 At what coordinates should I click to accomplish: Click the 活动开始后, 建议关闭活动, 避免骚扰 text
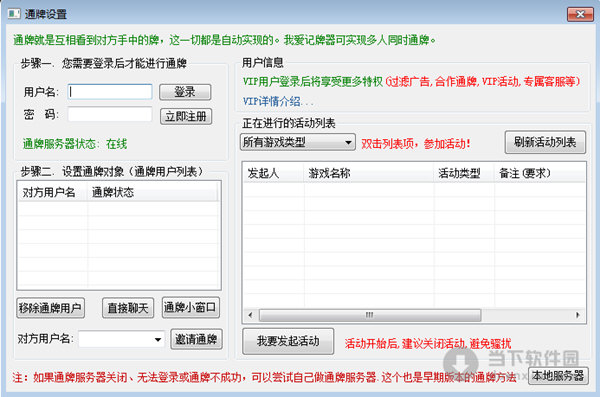[428, 343]
